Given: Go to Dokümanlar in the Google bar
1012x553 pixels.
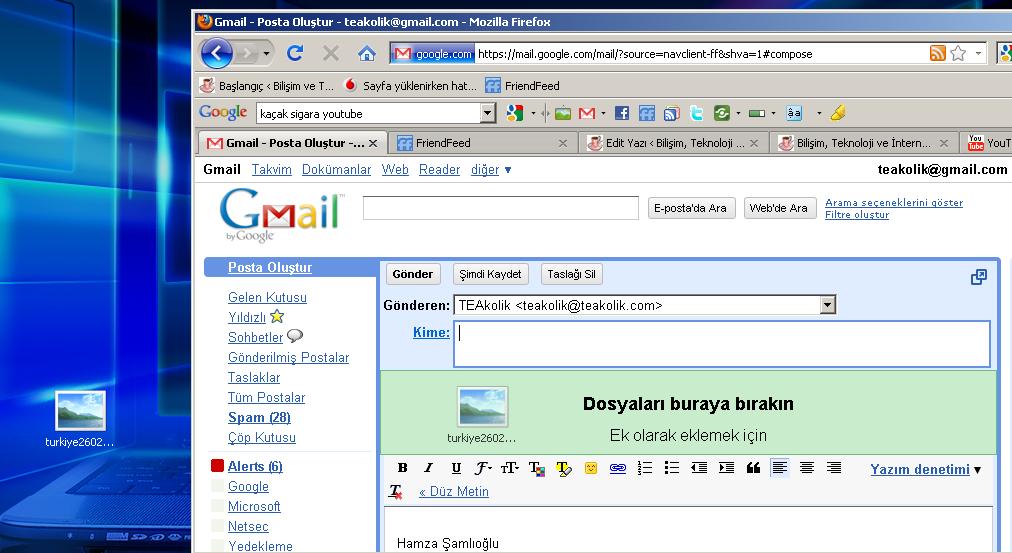Looking at the screenshot, I should 336,170.
